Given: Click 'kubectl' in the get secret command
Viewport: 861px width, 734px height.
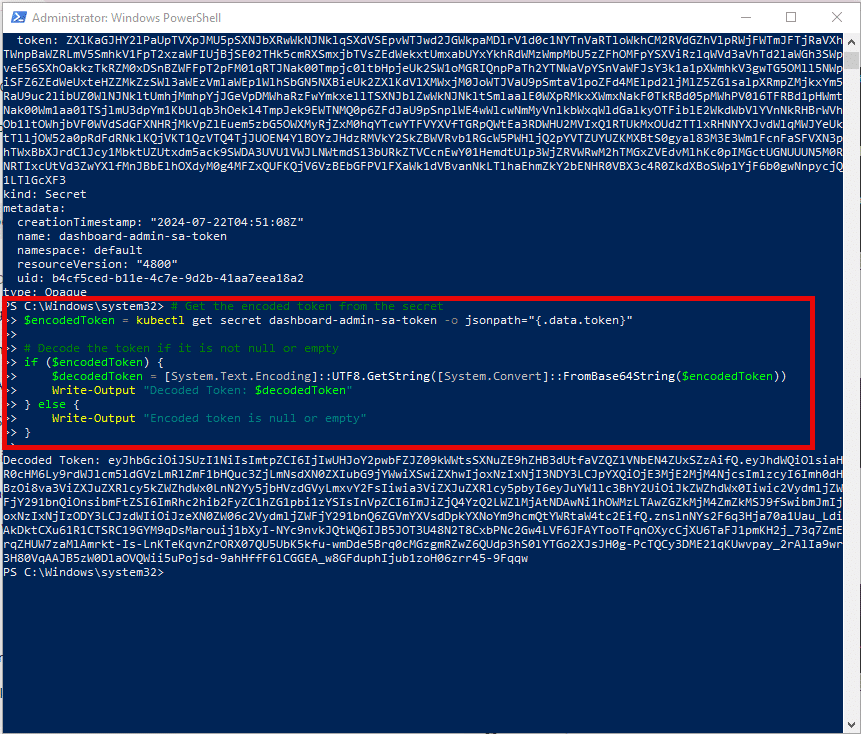Looking at the screenshot, I should 160,321.
